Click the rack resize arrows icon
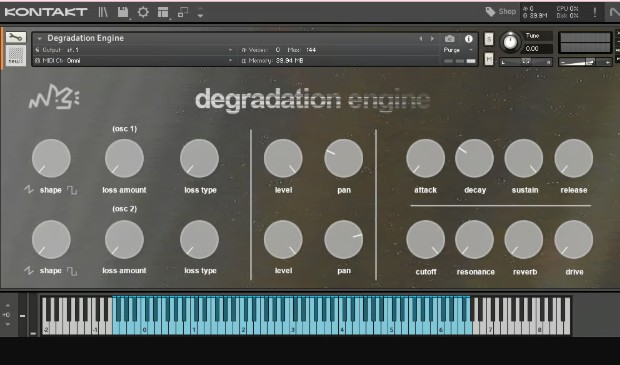Screen dimensions: 620x365 (200, 12)
